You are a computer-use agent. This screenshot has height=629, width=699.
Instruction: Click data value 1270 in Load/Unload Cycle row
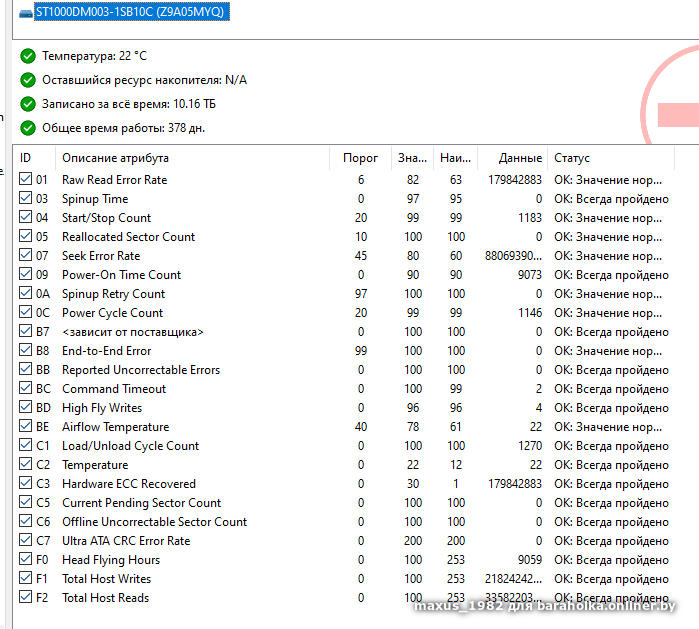point(530,446)
